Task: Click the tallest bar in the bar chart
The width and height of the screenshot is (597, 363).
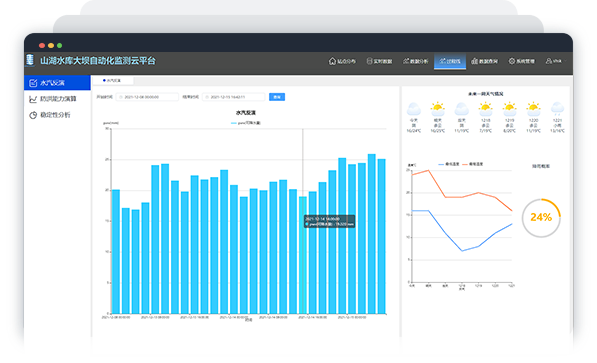Action: pyautogui.click(x=372, y=234)
